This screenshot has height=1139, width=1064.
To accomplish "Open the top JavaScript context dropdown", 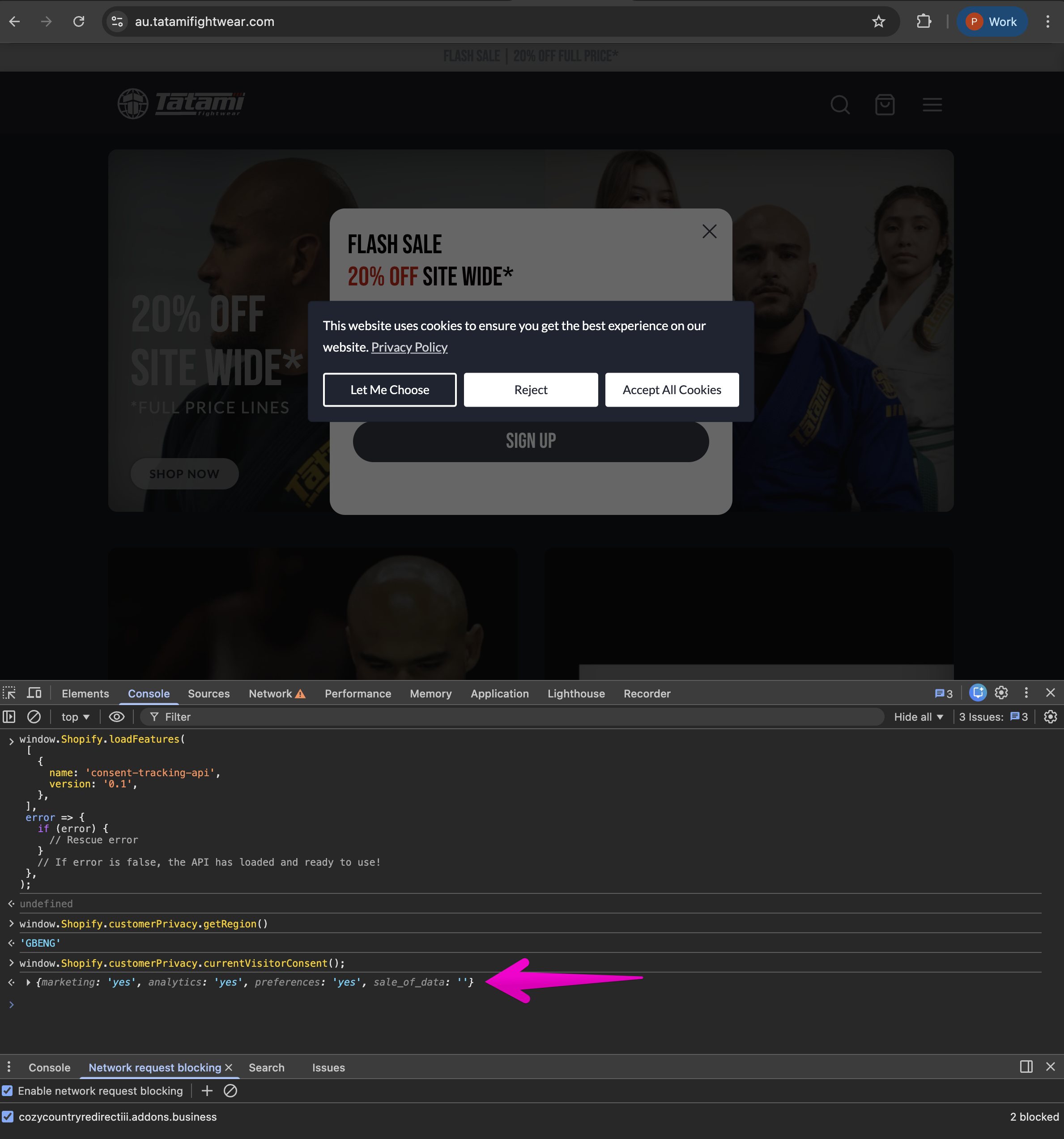I will [x=75, y=717].
